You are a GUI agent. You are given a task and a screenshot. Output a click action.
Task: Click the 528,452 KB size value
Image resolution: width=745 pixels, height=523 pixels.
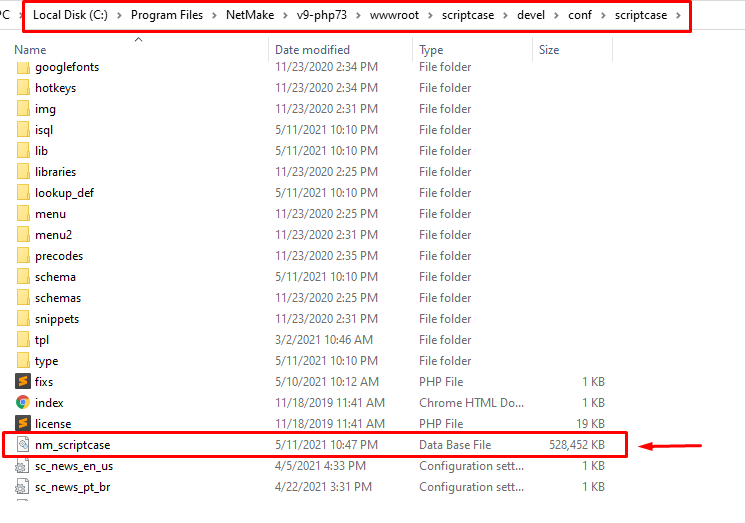click(577, 445)
